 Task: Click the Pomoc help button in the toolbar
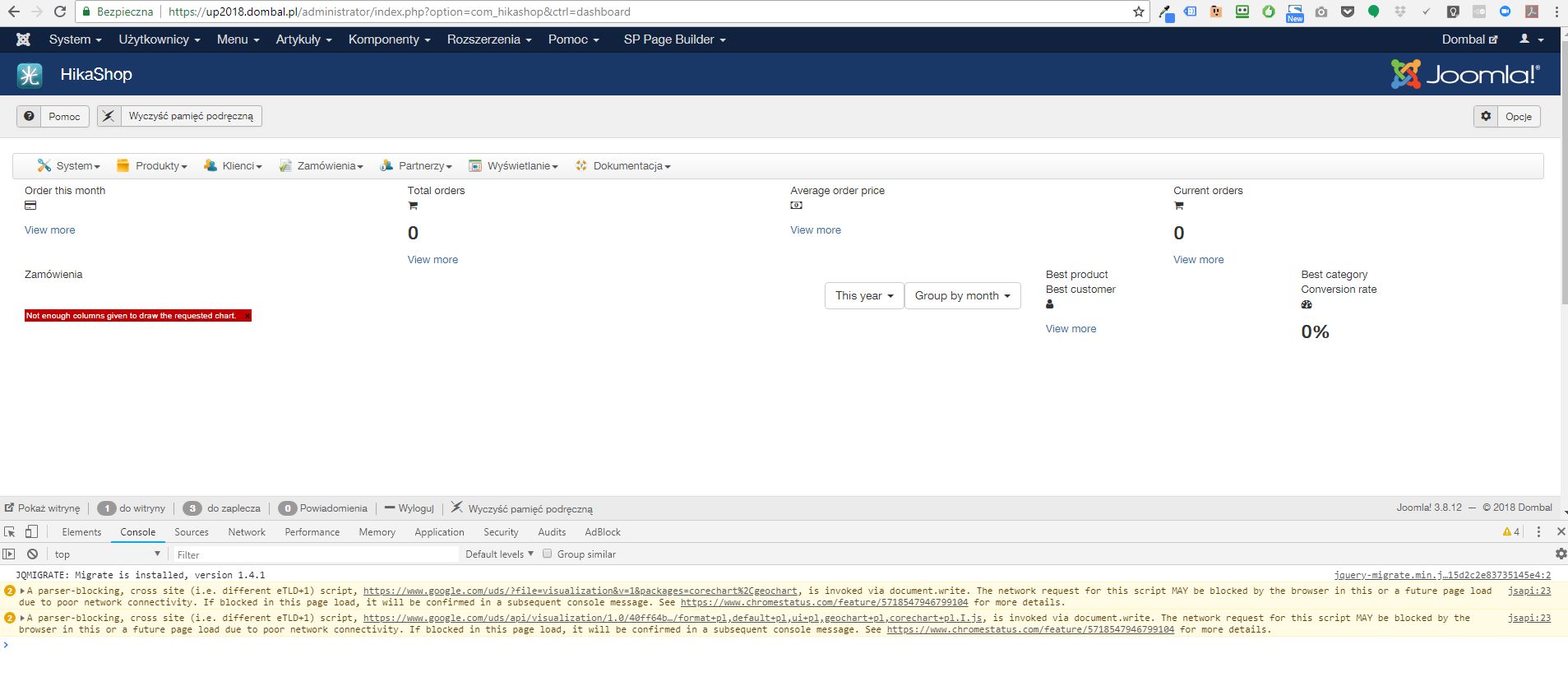tap(53, 117)
